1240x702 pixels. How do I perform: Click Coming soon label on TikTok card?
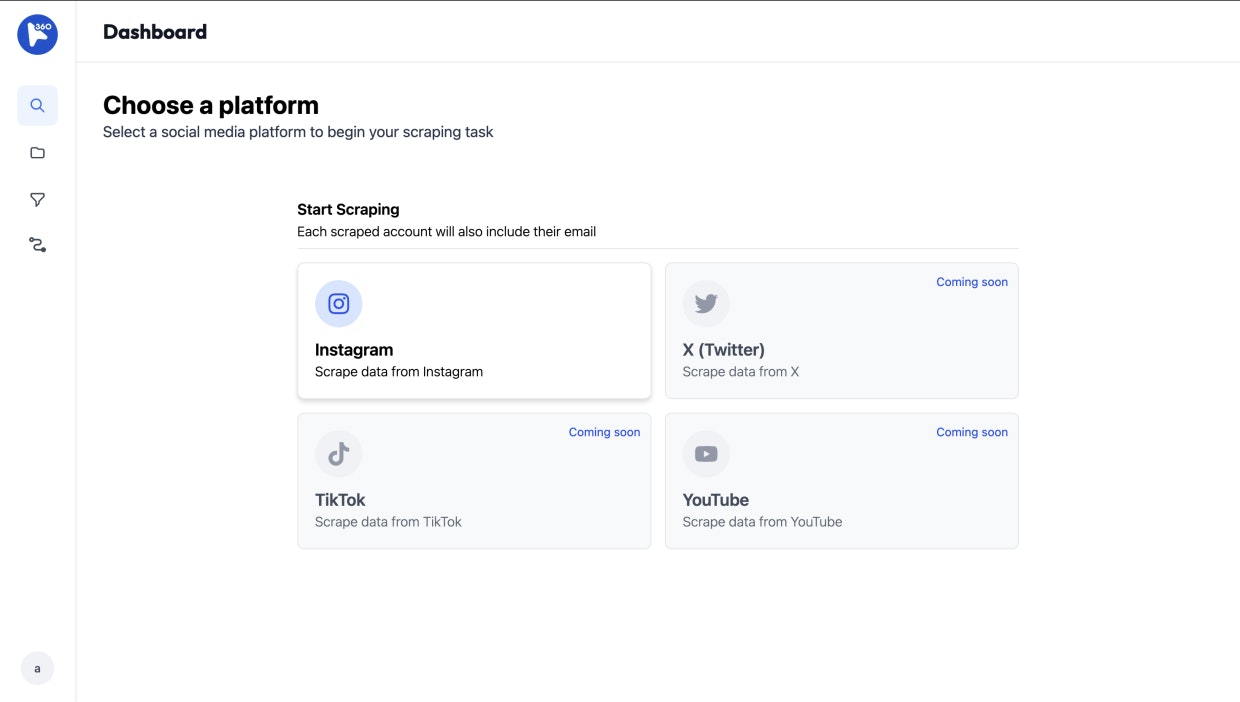tap(604, 432)
